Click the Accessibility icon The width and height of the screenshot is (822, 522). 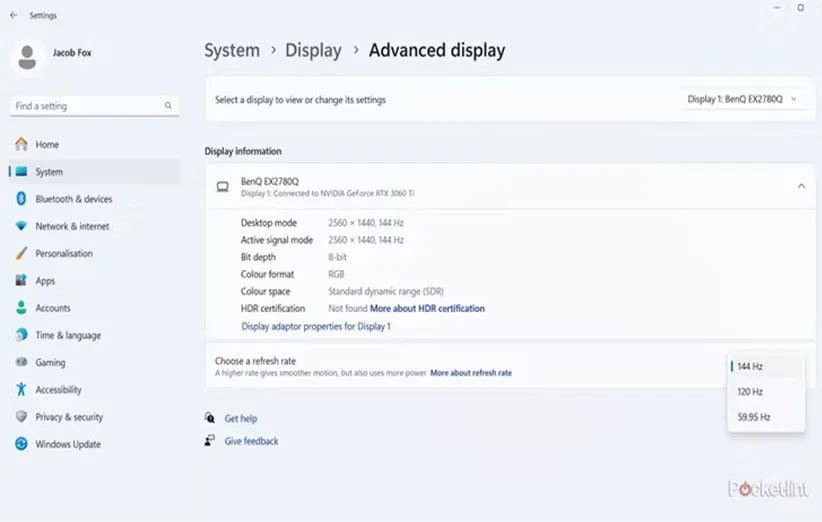pos(21,390)
